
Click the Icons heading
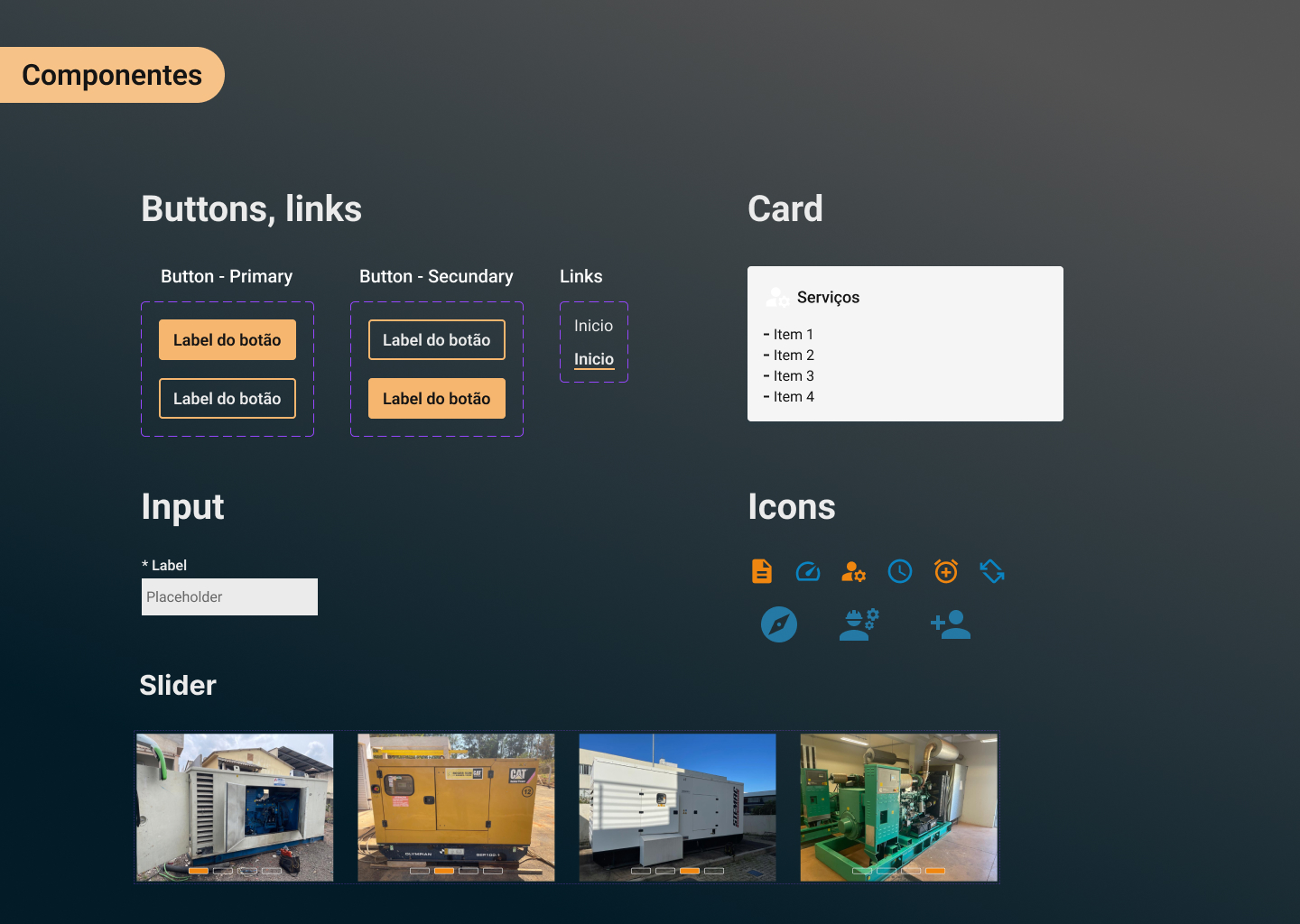[x=792, y=507]
